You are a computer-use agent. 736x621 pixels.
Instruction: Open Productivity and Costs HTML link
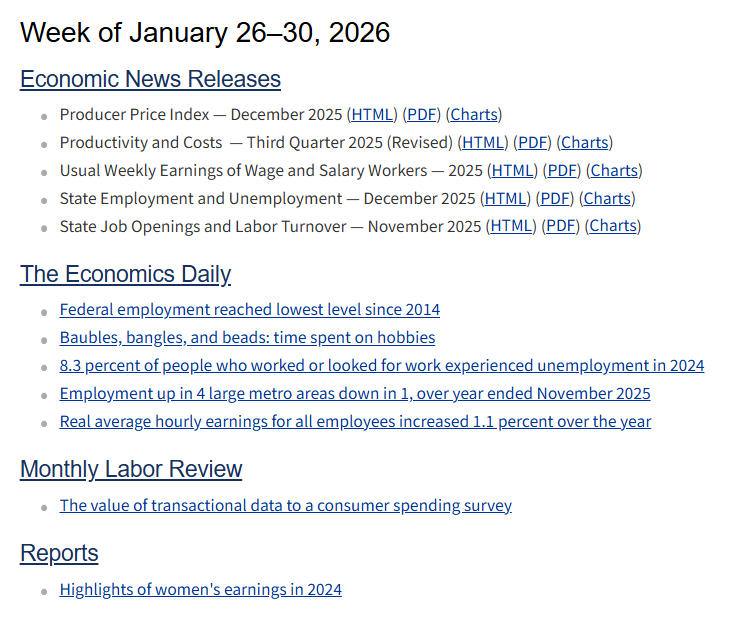[x=484, y=143]
